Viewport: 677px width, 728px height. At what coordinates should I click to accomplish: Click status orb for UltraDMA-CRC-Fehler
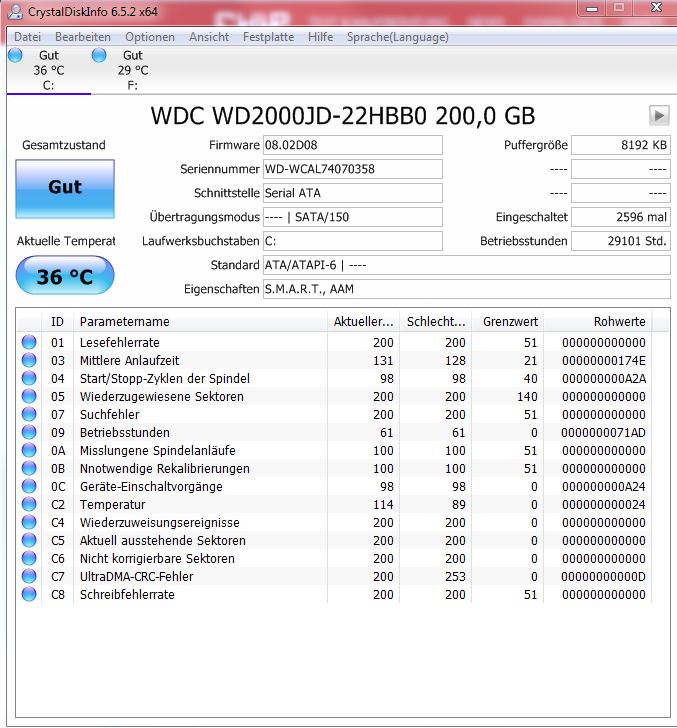pyautogui.click(x=29, y=576)
